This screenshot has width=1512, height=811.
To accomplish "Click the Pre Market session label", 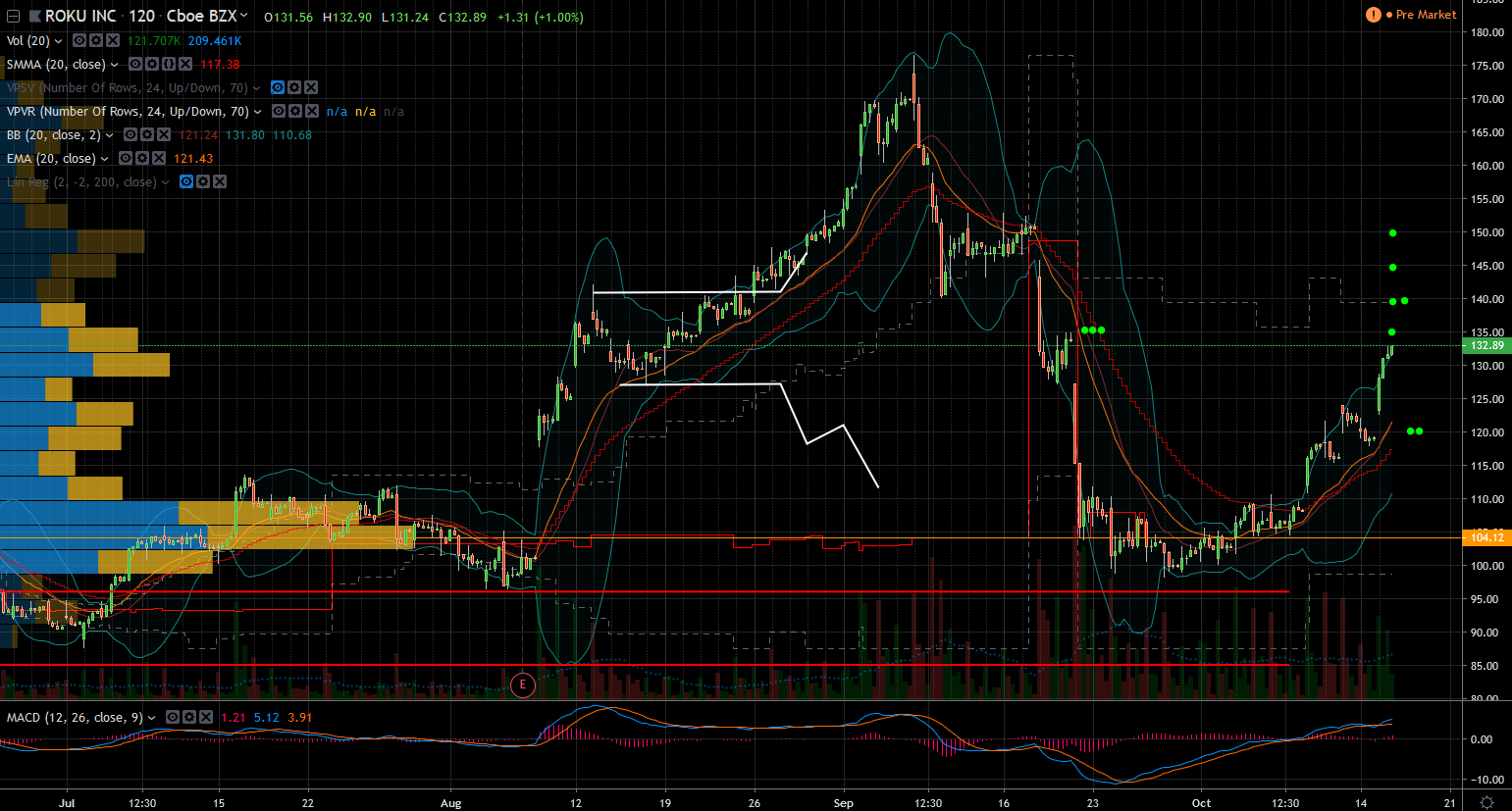I will [1426, 15].
